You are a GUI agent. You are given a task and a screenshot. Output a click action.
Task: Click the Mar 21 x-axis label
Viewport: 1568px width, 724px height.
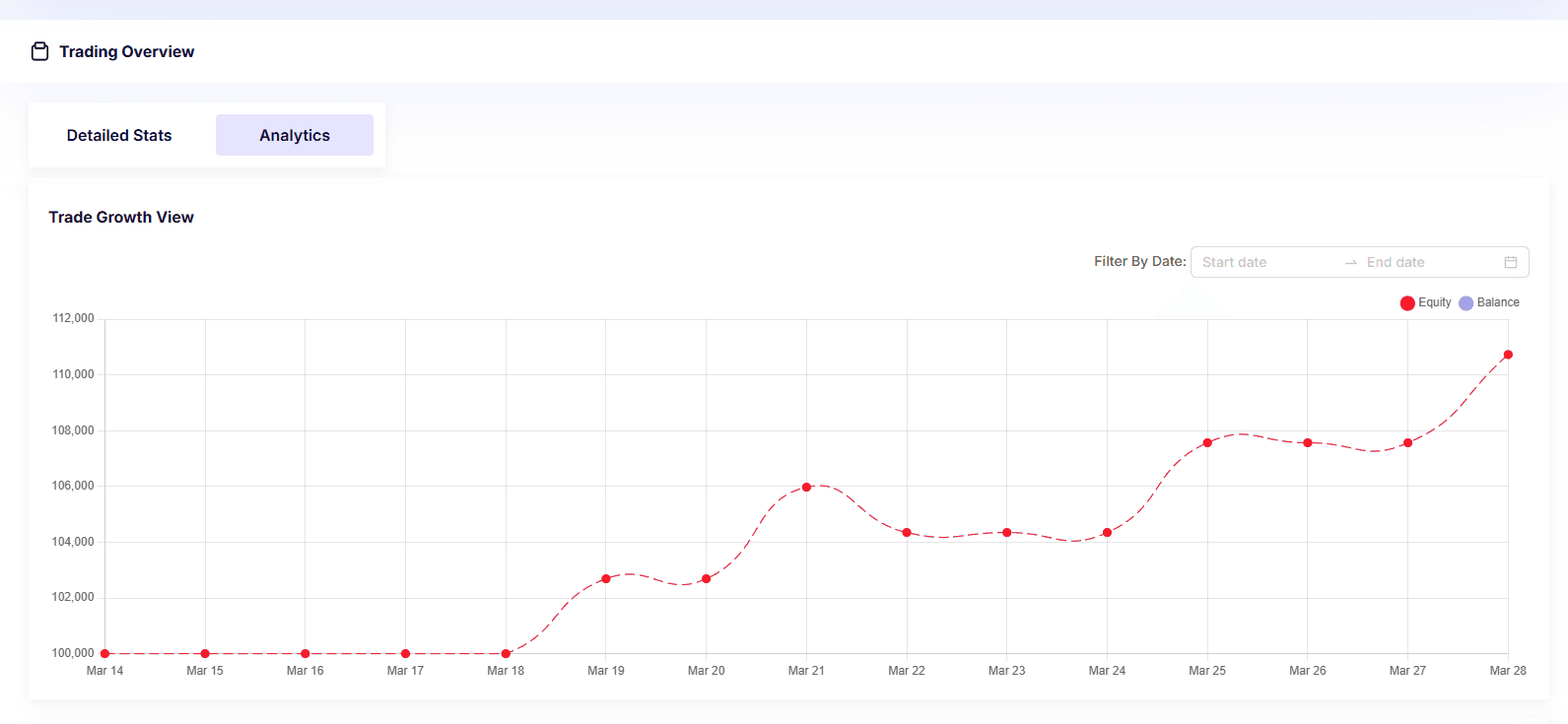point(806,671)
